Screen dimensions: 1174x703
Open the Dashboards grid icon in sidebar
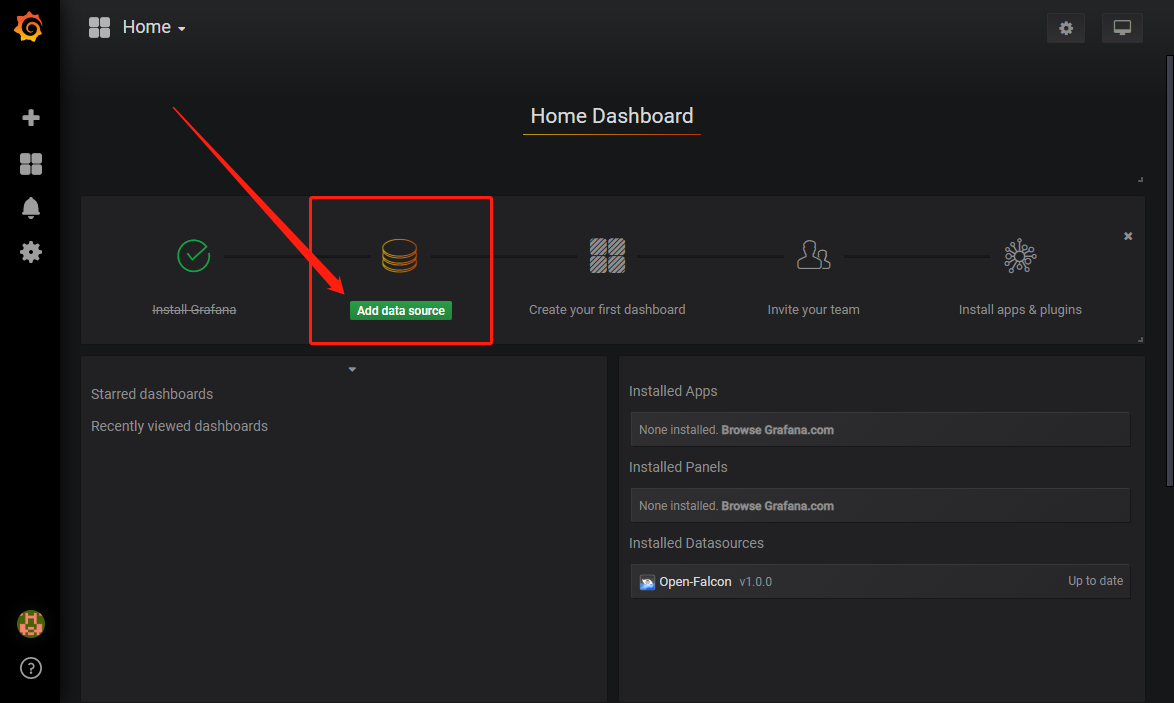pos(30,163)
